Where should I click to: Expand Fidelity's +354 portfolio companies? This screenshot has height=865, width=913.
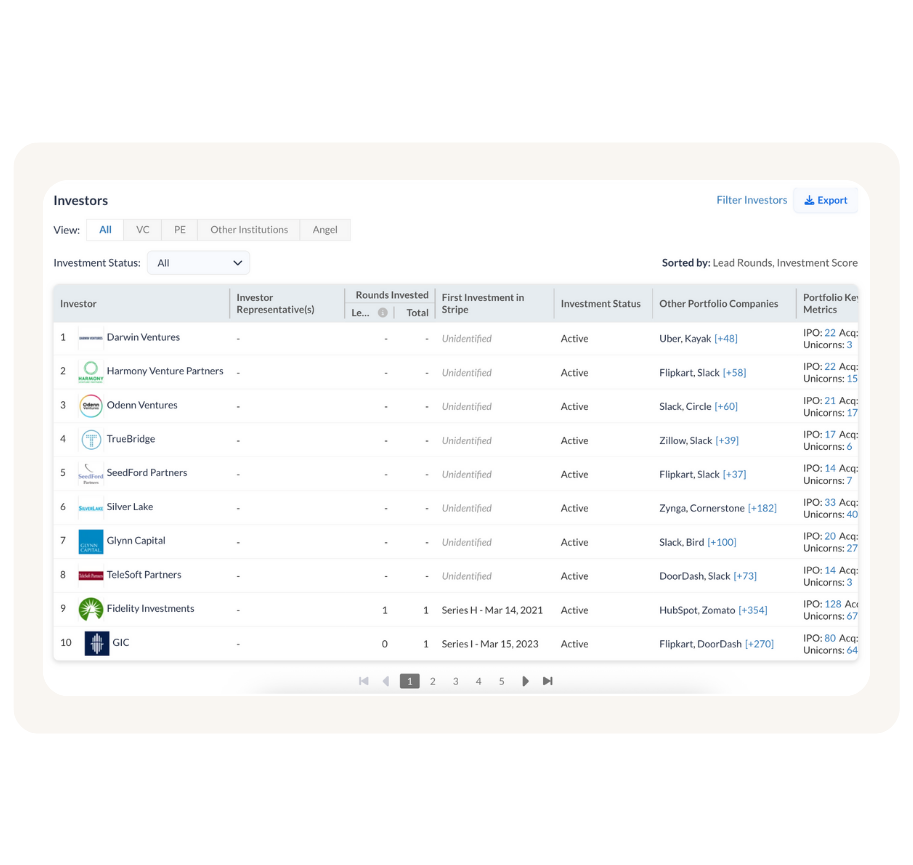tap(753, 610)
